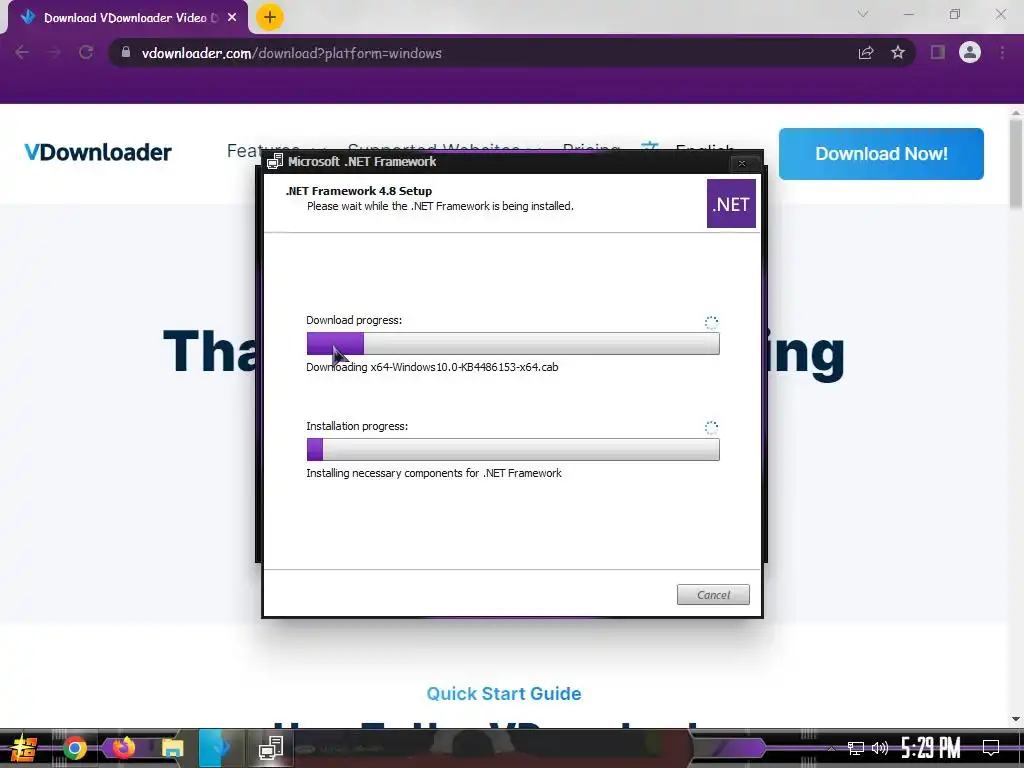This screenshot has width=1024, height=768.
Task: Open the network tray icon
Action: tap(856, 748)
